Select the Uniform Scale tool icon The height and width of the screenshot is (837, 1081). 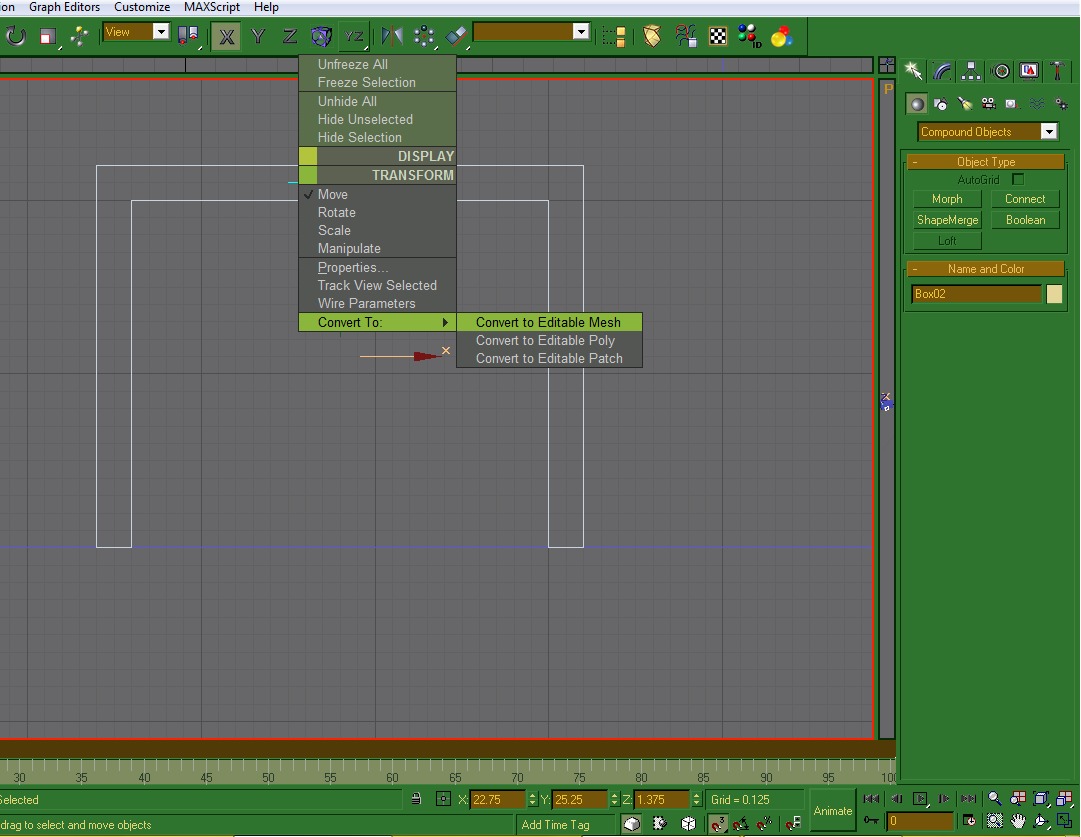click(x=48, y=37)
